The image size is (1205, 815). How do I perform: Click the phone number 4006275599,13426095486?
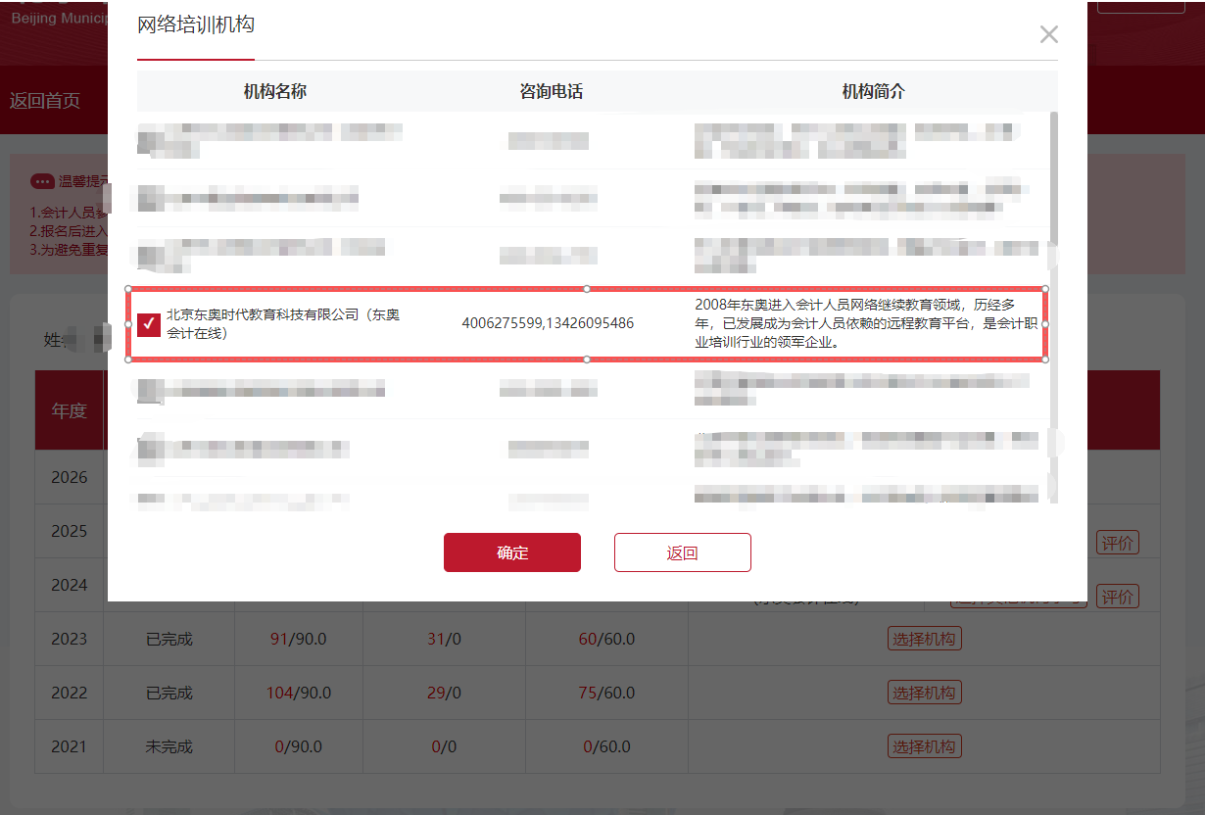point(547,323)
